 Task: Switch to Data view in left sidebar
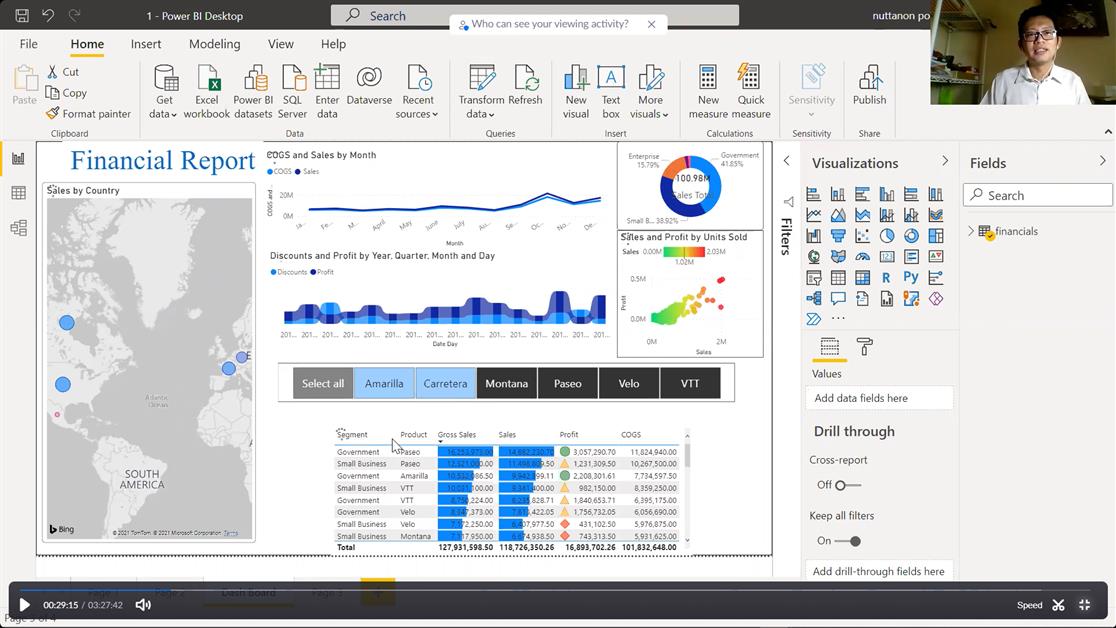pos(19,193)
